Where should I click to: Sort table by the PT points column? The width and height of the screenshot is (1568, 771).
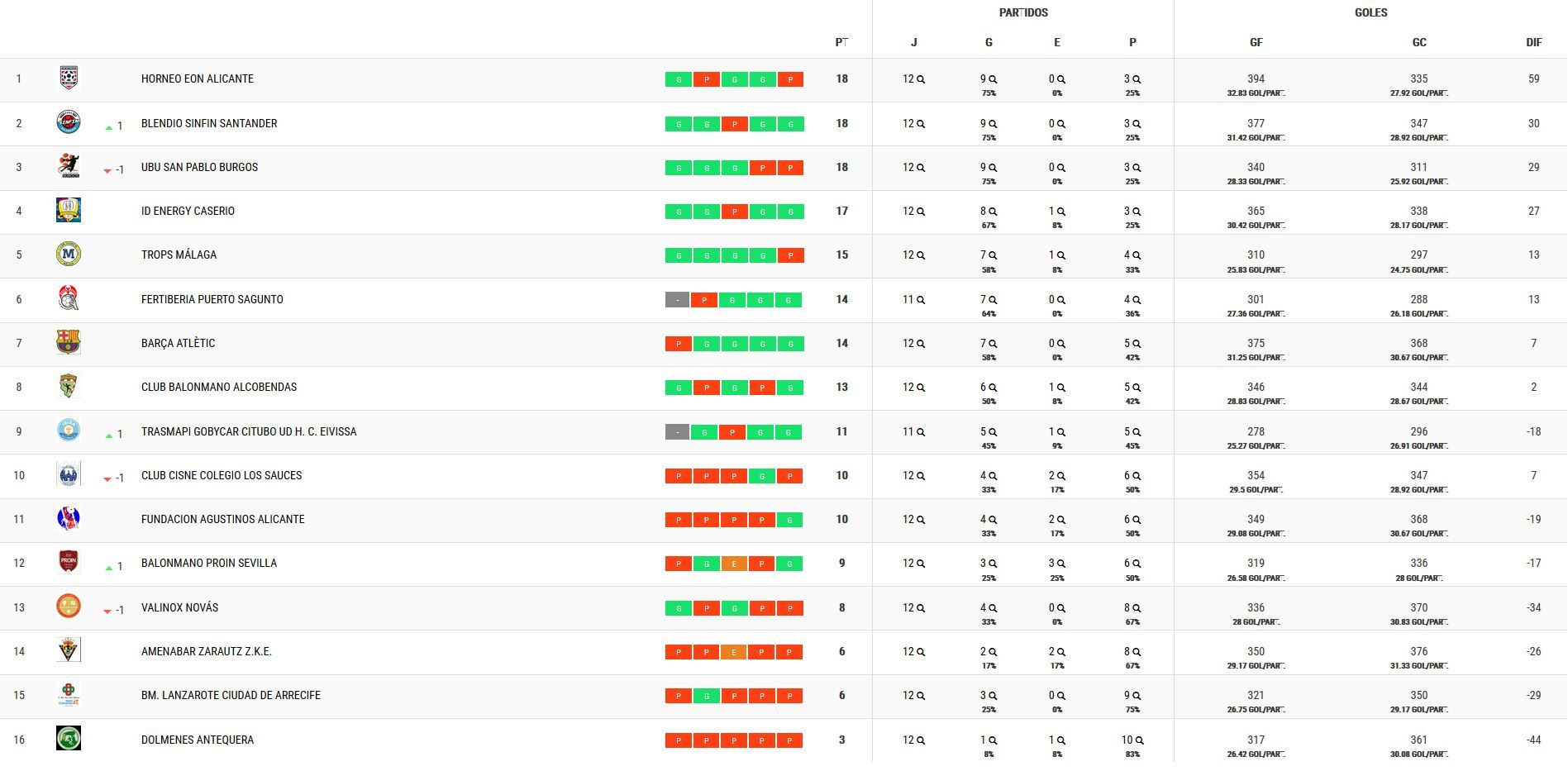[x=841, y=42]
